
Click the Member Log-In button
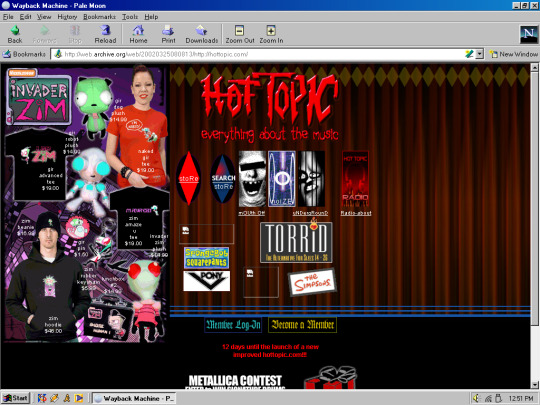pos(233,325)
